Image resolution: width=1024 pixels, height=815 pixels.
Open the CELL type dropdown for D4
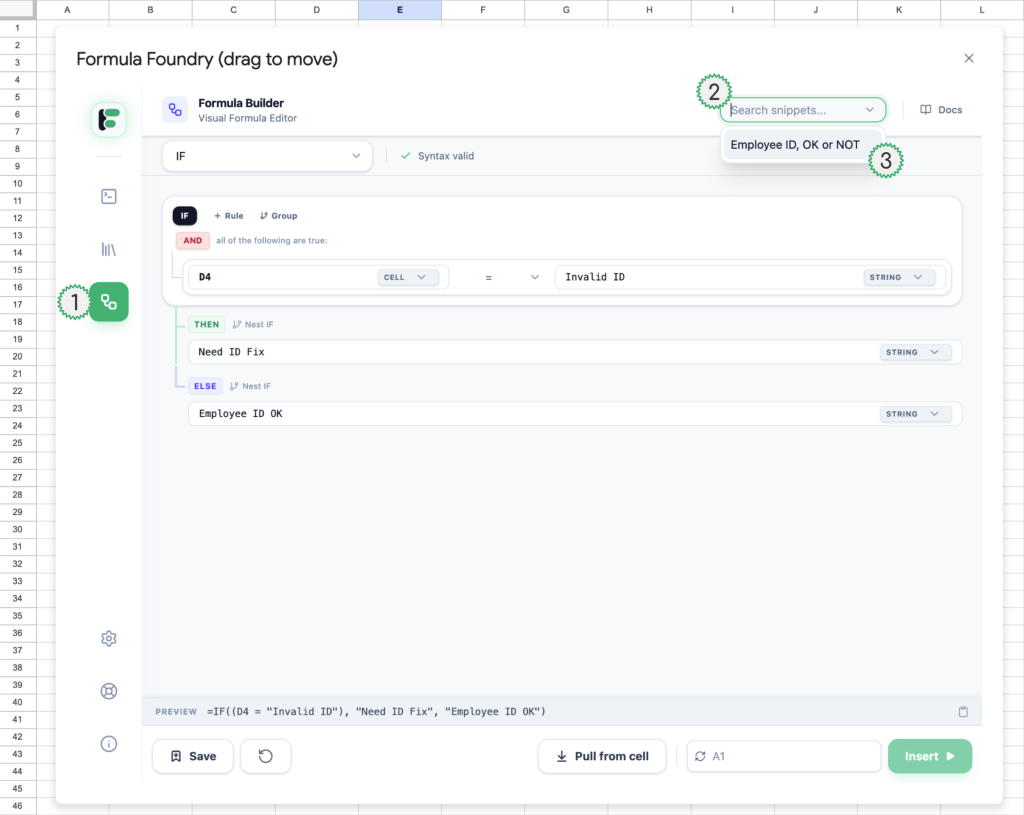(407, 277)
